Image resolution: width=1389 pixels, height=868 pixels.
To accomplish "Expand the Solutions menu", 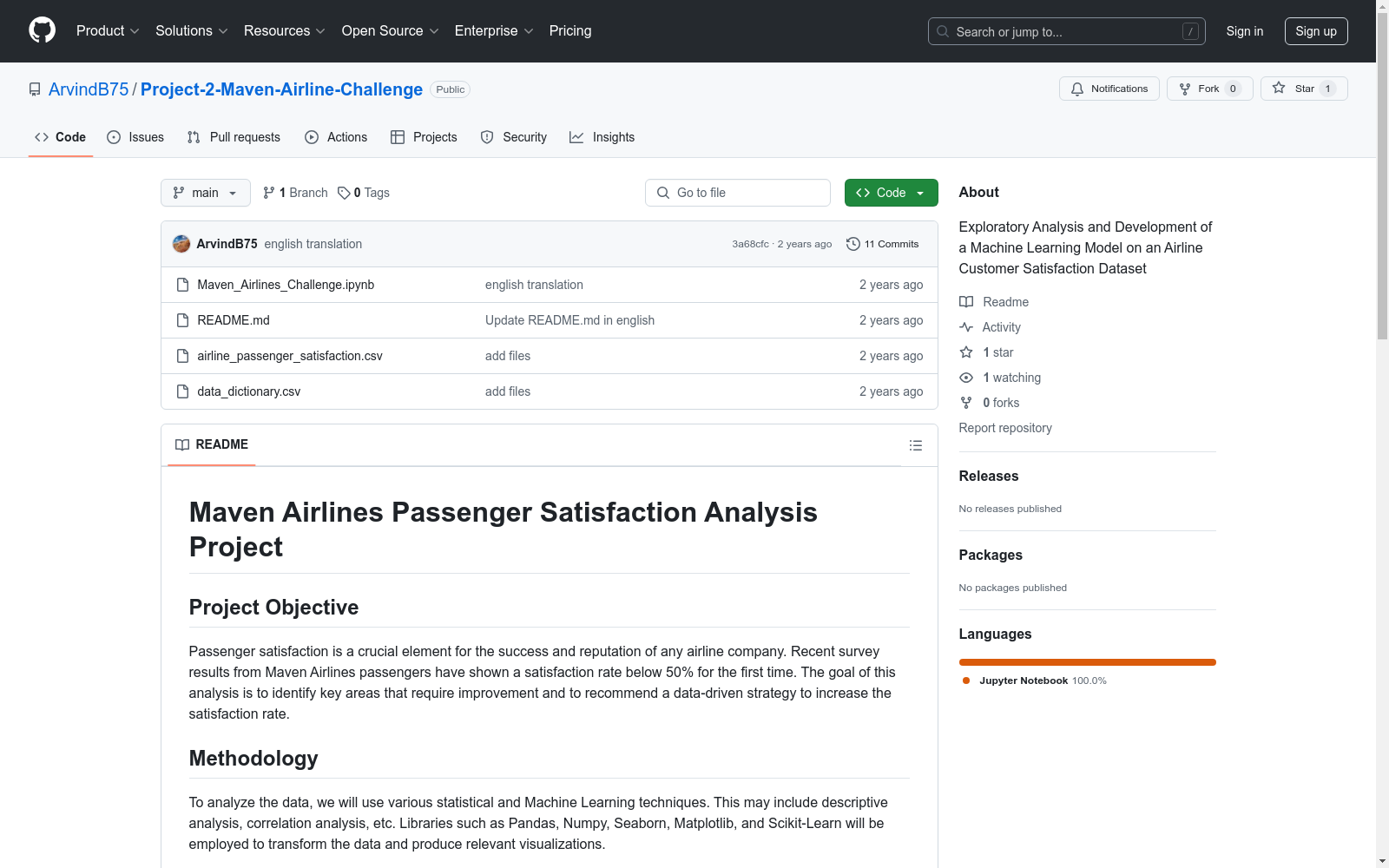I will click(192, 31).
